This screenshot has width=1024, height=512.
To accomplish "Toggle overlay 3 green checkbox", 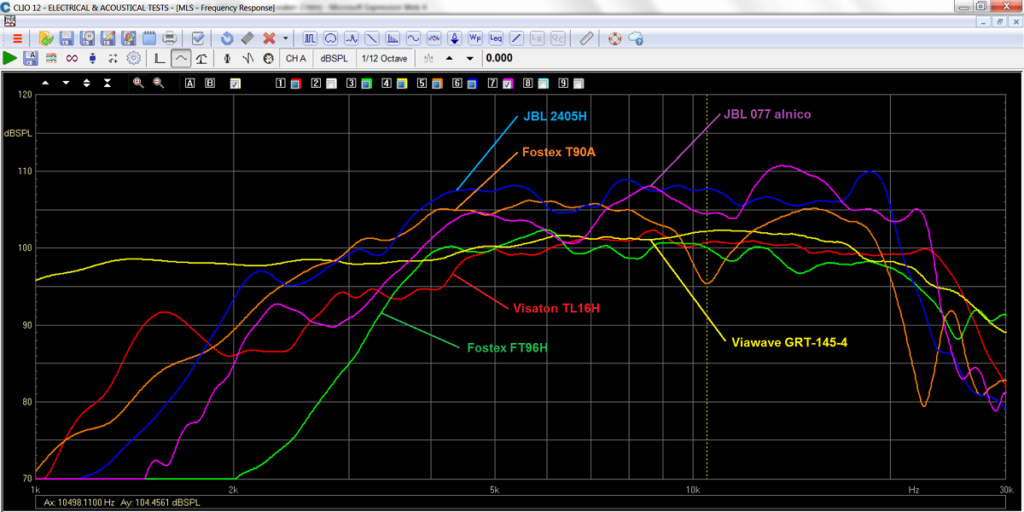I will click(x=366, y=84).
